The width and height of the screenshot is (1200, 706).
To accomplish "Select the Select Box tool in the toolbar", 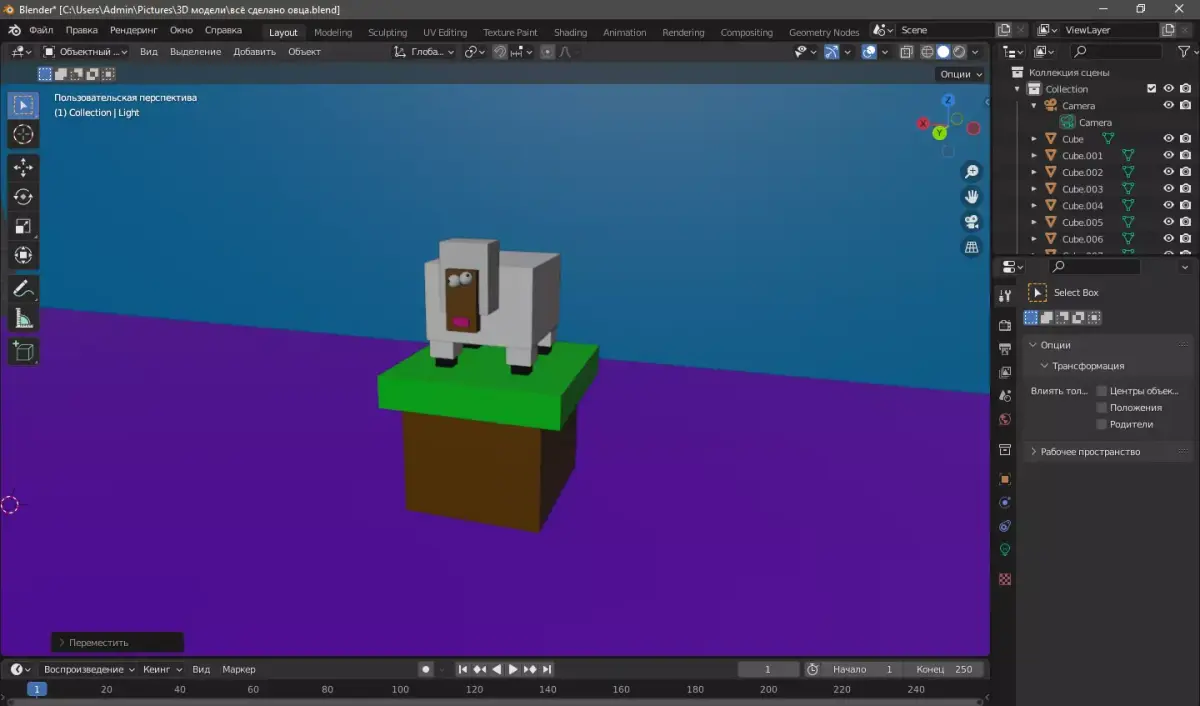I will click(24, 105).
